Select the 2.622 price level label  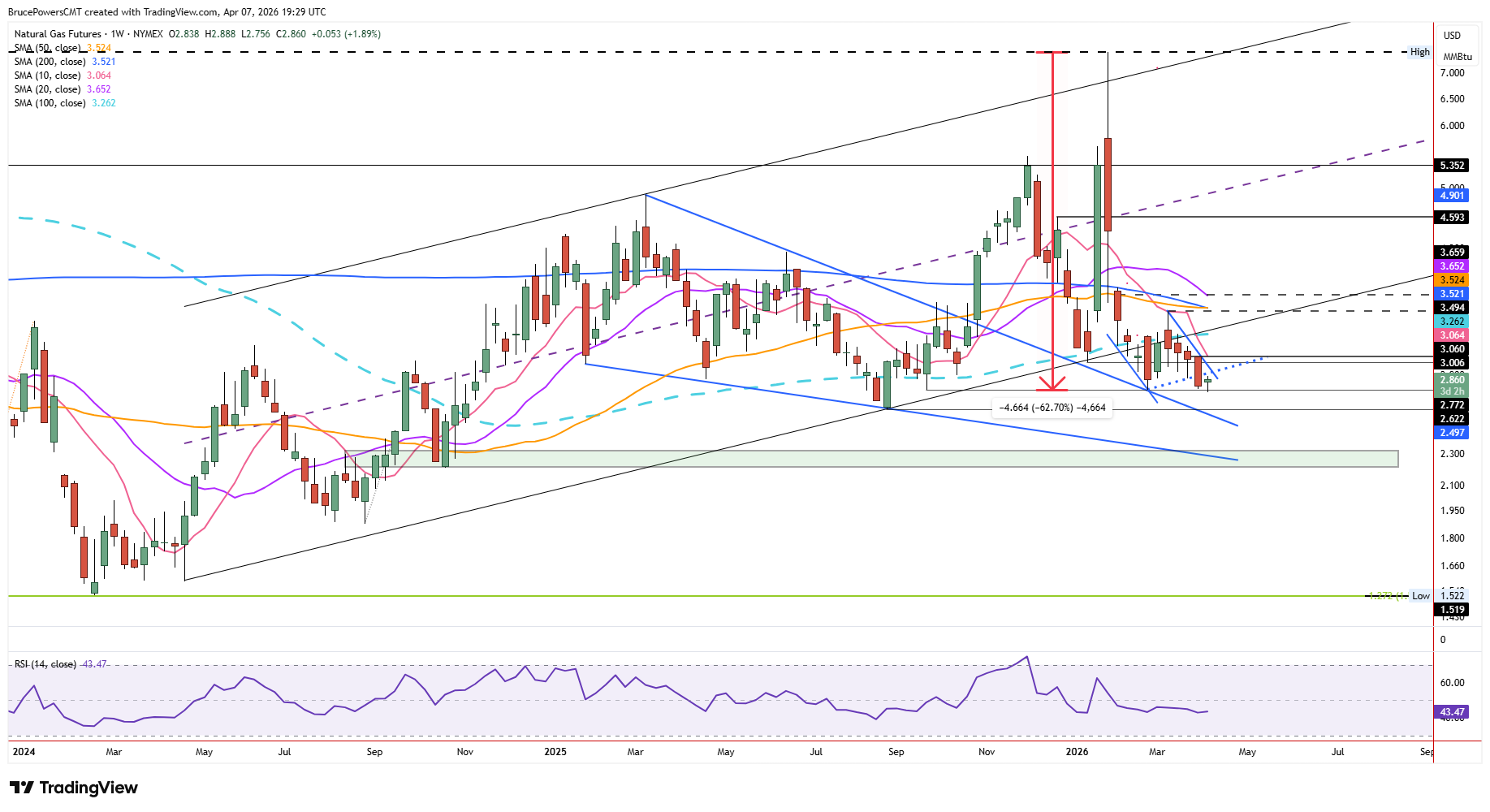click(1452, 419)
